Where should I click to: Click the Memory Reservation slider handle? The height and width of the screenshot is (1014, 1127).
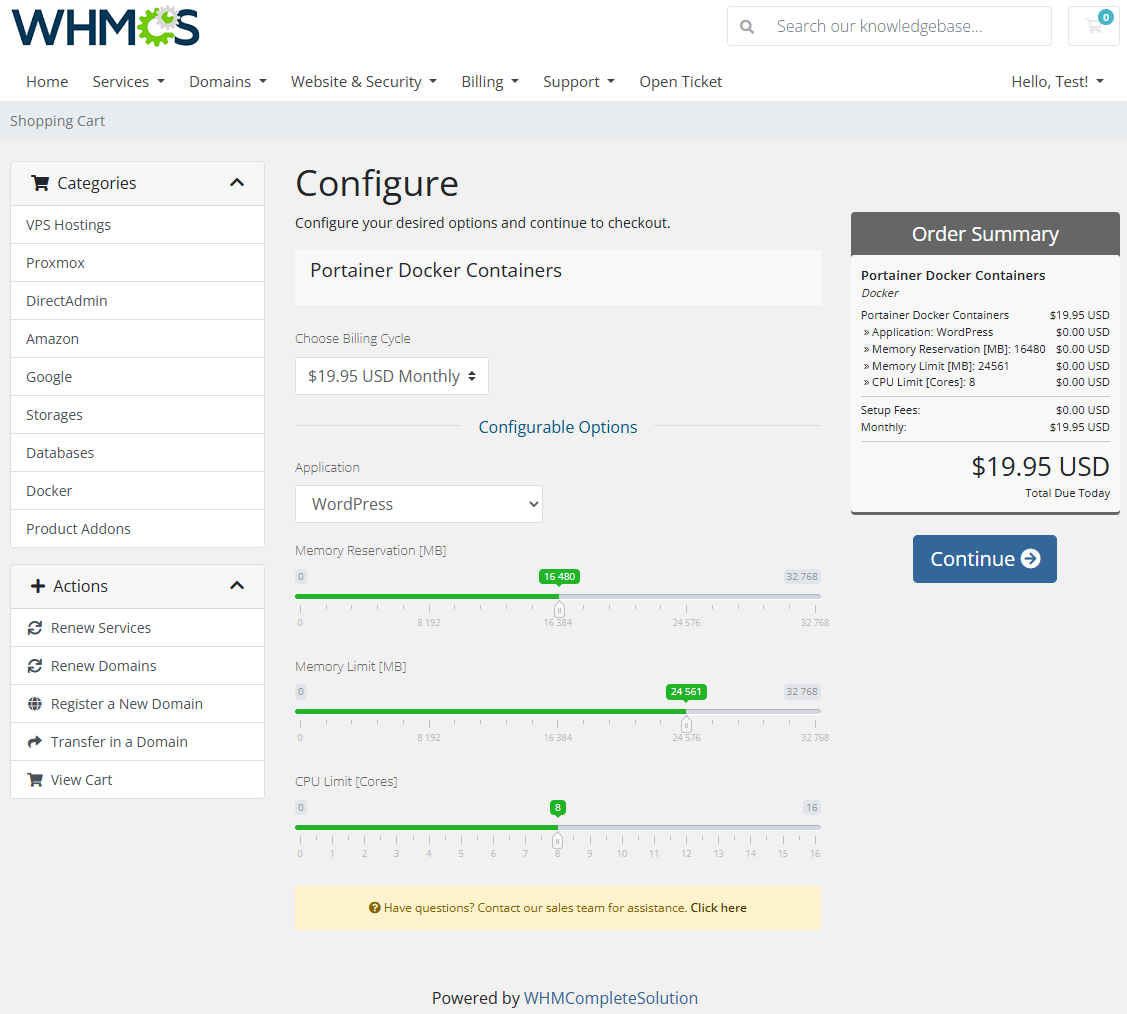(x=558, y=610)
